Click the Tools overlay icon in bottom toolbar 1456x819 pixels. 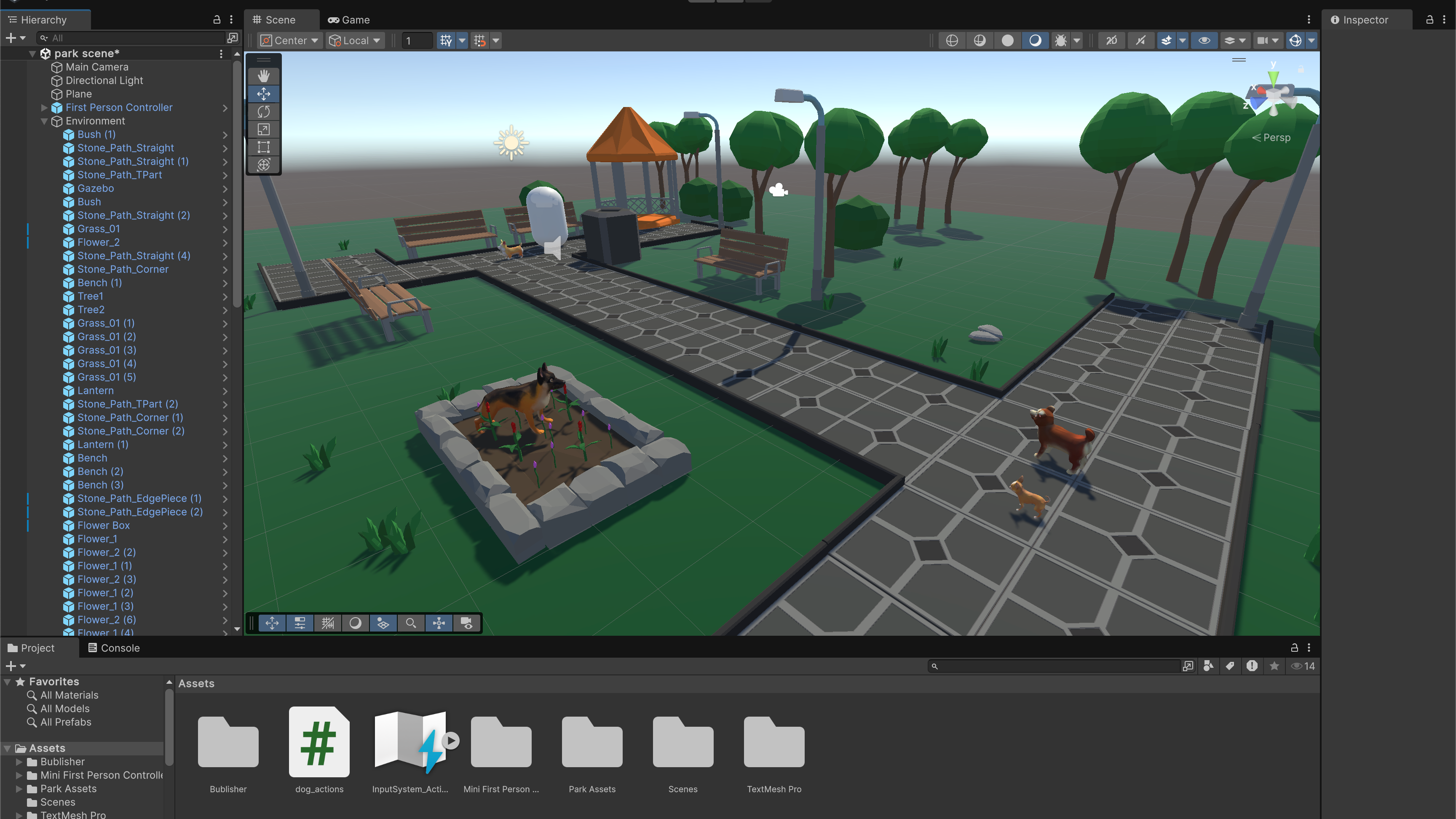pos(272,623)
